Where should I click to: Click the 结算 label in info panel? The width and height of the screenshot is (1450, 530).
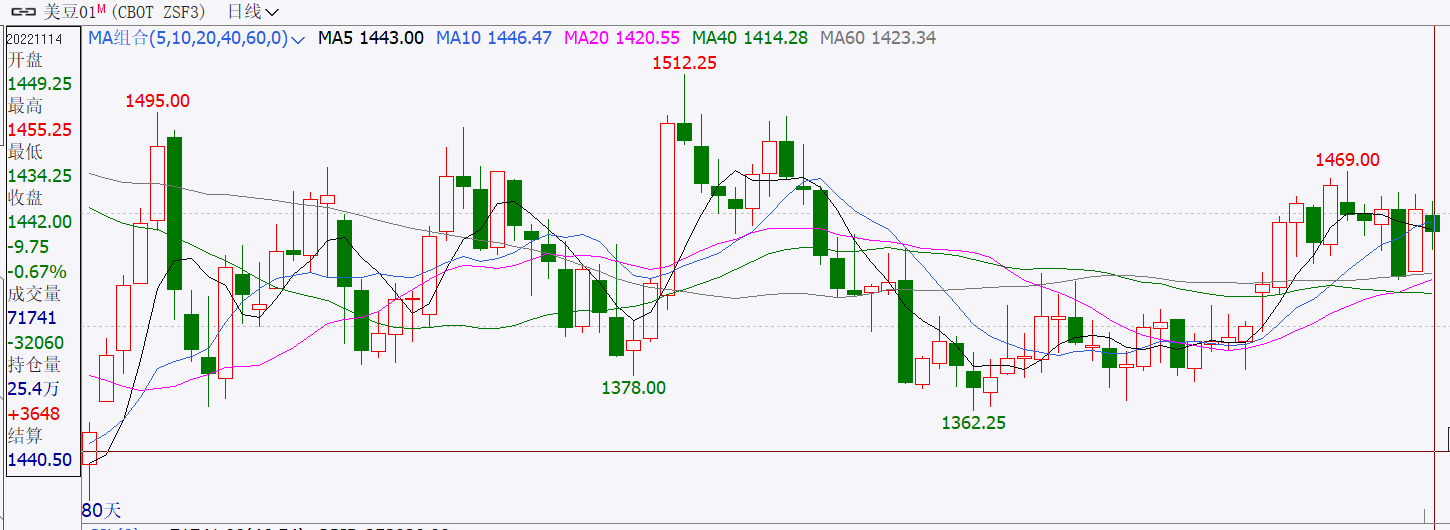click(26, 436)
